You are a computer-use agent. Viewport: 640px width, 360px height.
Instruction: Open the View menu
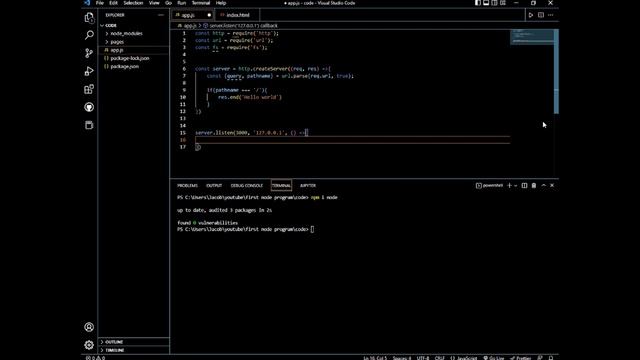coord(154,3)
